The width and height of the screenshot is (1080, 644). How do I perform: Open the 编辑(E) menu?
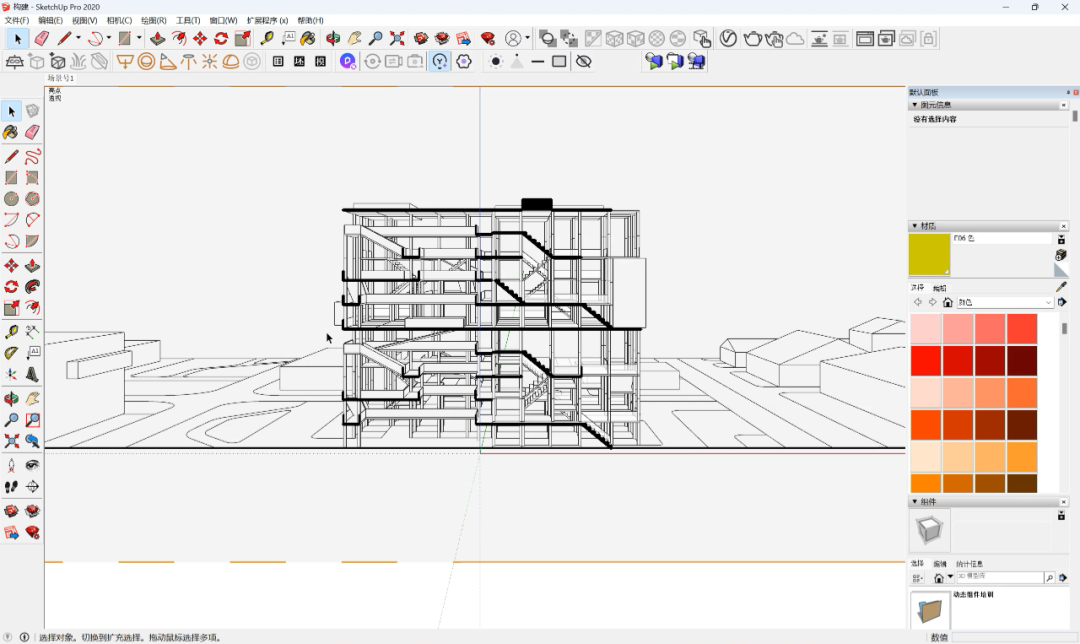coord(50,21)
